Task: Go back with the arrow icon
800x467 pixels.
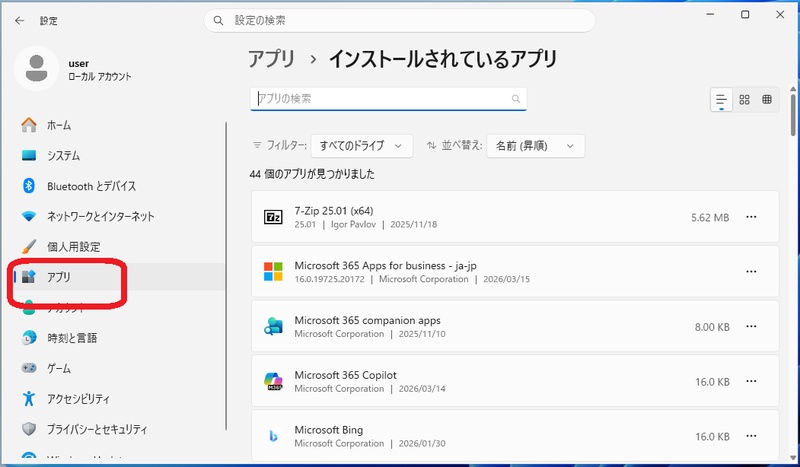Action: (19, 20)
